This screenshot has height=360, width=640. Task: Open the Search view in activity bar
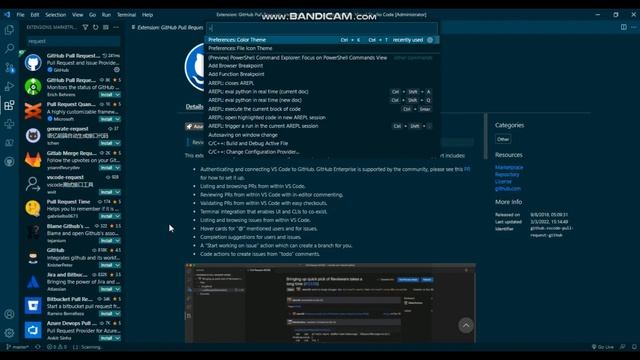[x=9, y=49]
